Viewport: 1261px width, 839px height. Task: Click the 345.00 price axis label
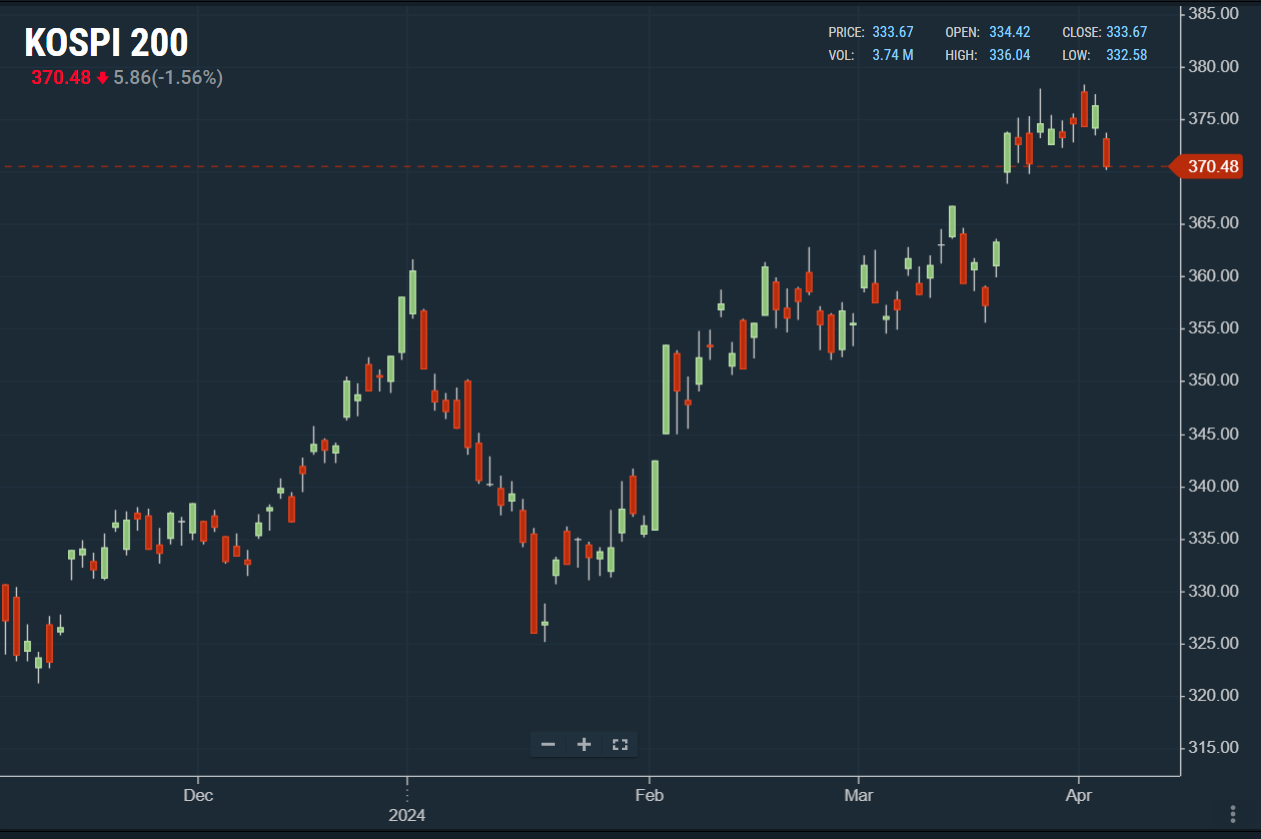(1213, 434)
